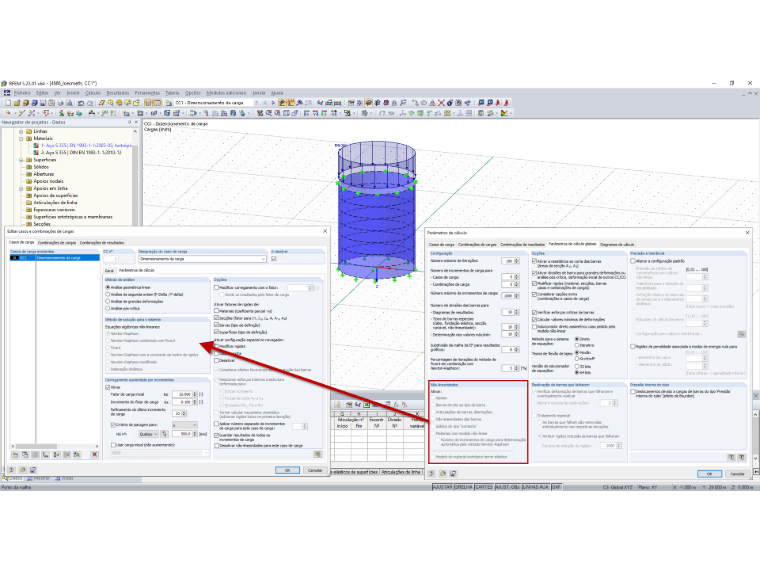The width and height of the screenshot is (760, 570).
Task: Click the folder icon at bottom of Editar casos dialog
Action: tap(22, 470)
